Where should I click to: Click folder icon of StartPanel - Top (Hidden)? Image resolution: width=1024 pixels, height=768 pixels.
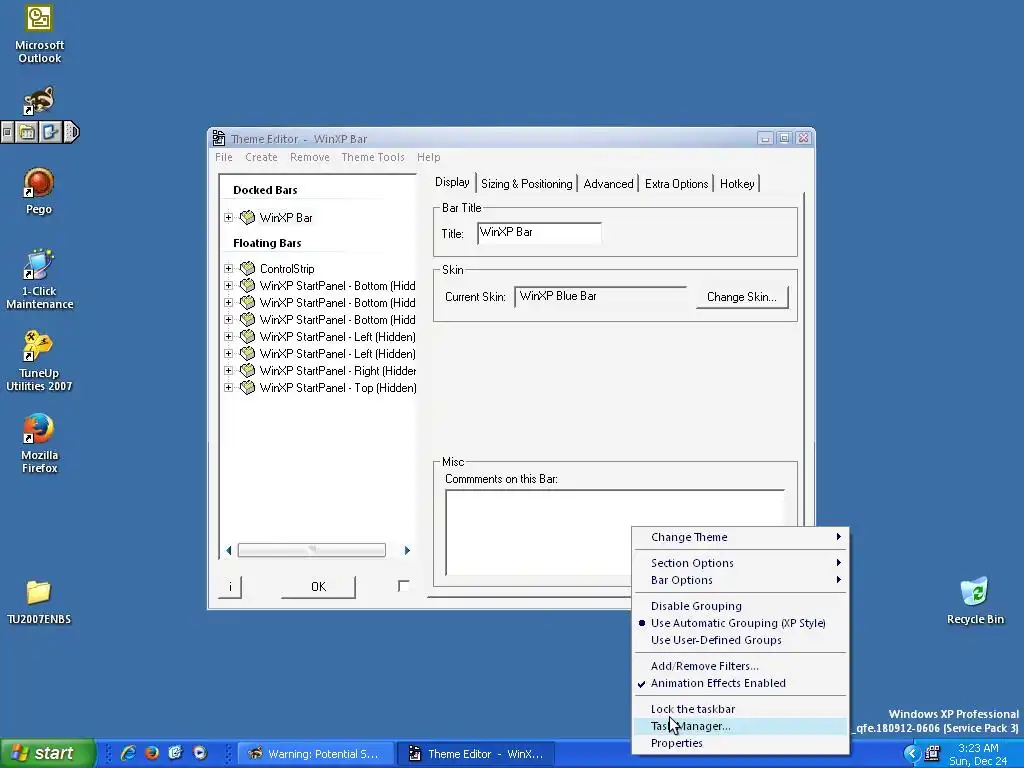247,387
